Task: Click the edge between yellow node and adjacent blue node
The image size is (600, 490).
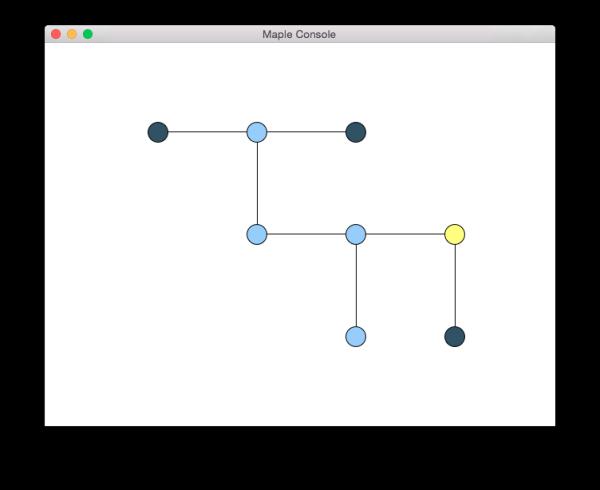Action: tap(405, 234)
